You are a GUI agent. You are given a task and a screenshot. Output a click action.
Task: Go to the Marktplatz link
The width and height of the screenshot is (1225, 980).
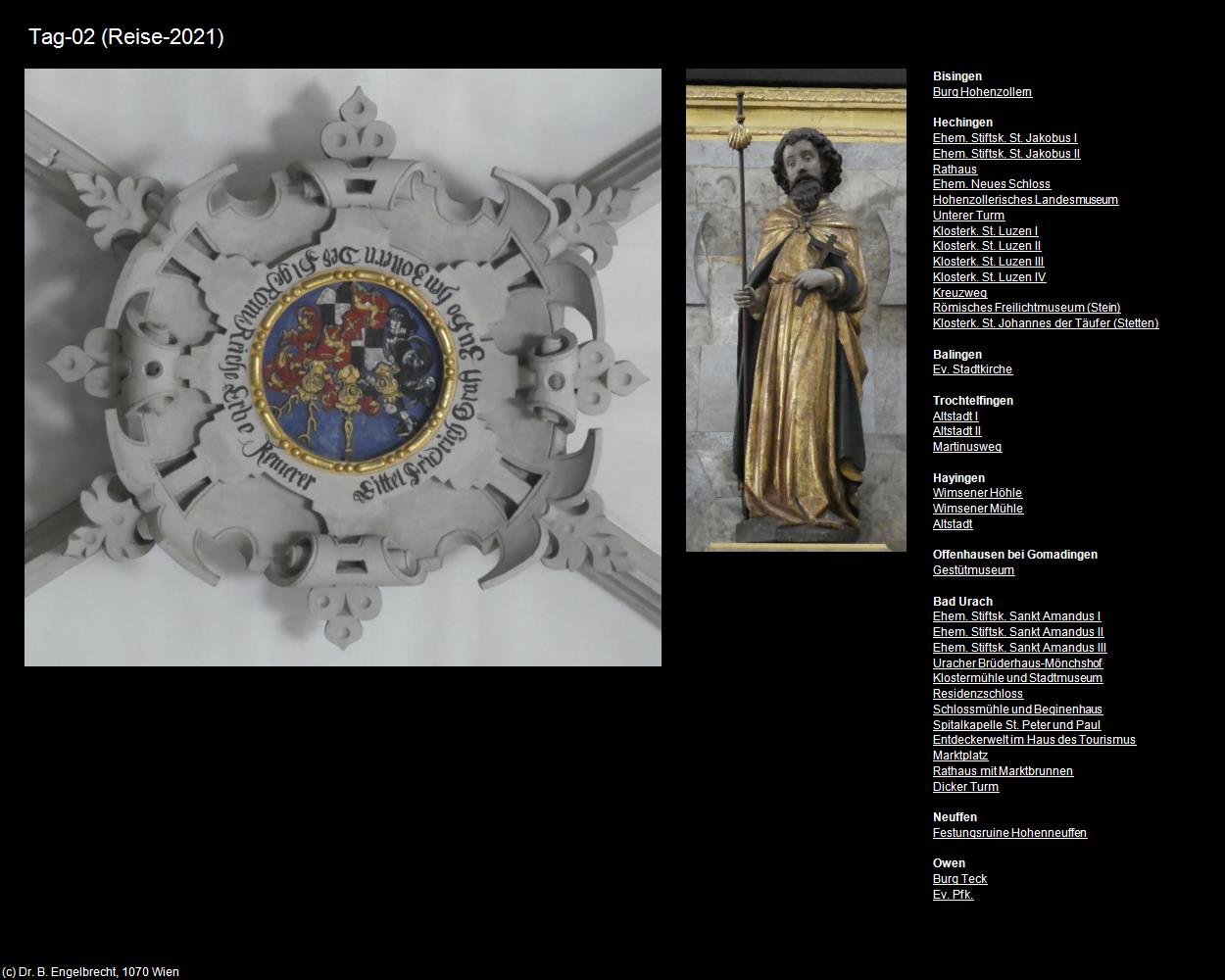click(x=960, y=756)
